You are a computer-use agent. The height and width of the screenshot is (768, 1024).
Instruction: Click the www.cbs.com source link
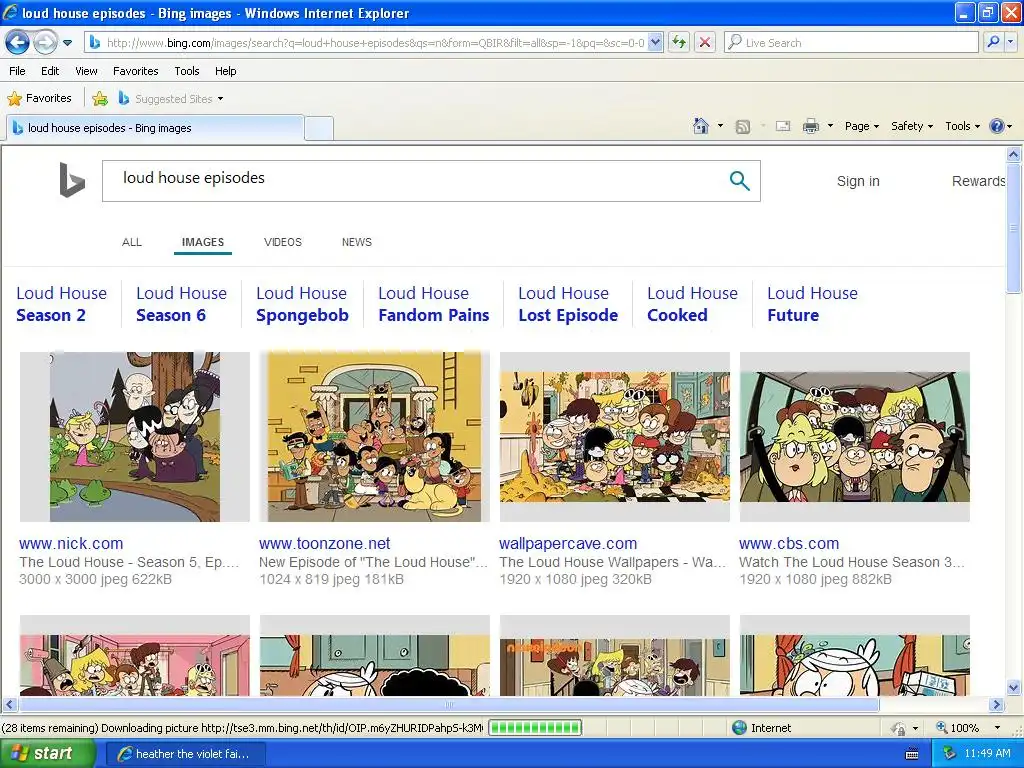pos(789,543)
